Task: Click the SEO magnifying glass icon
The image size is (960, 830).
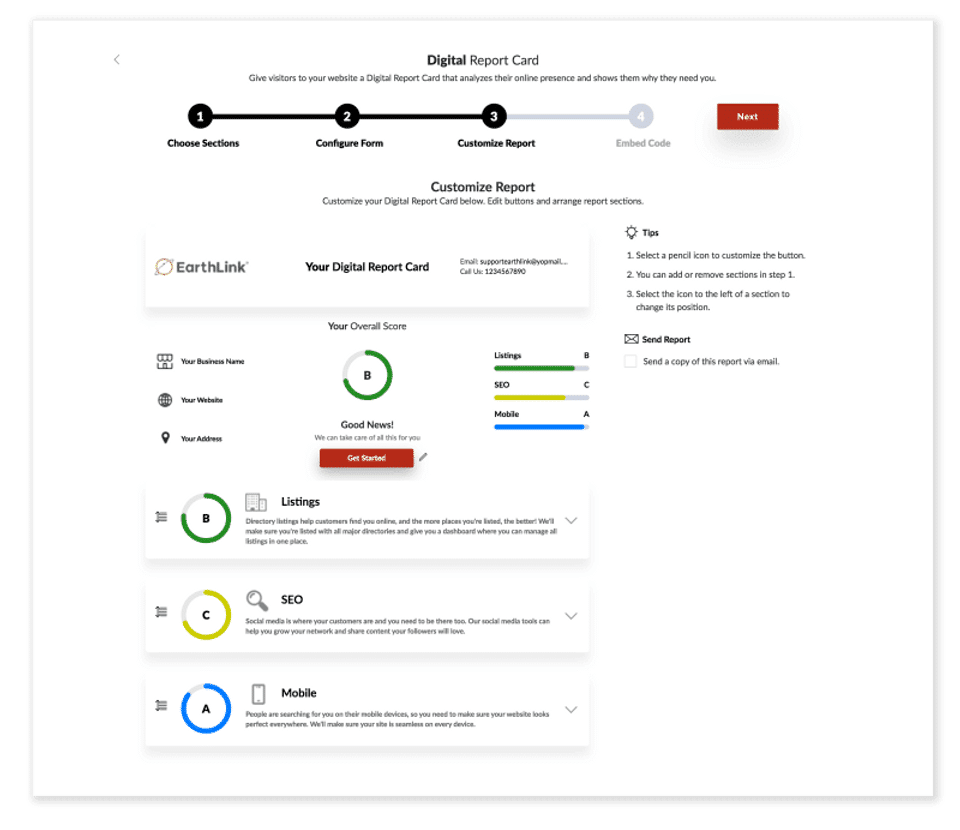Action: [x=257, y=600]
